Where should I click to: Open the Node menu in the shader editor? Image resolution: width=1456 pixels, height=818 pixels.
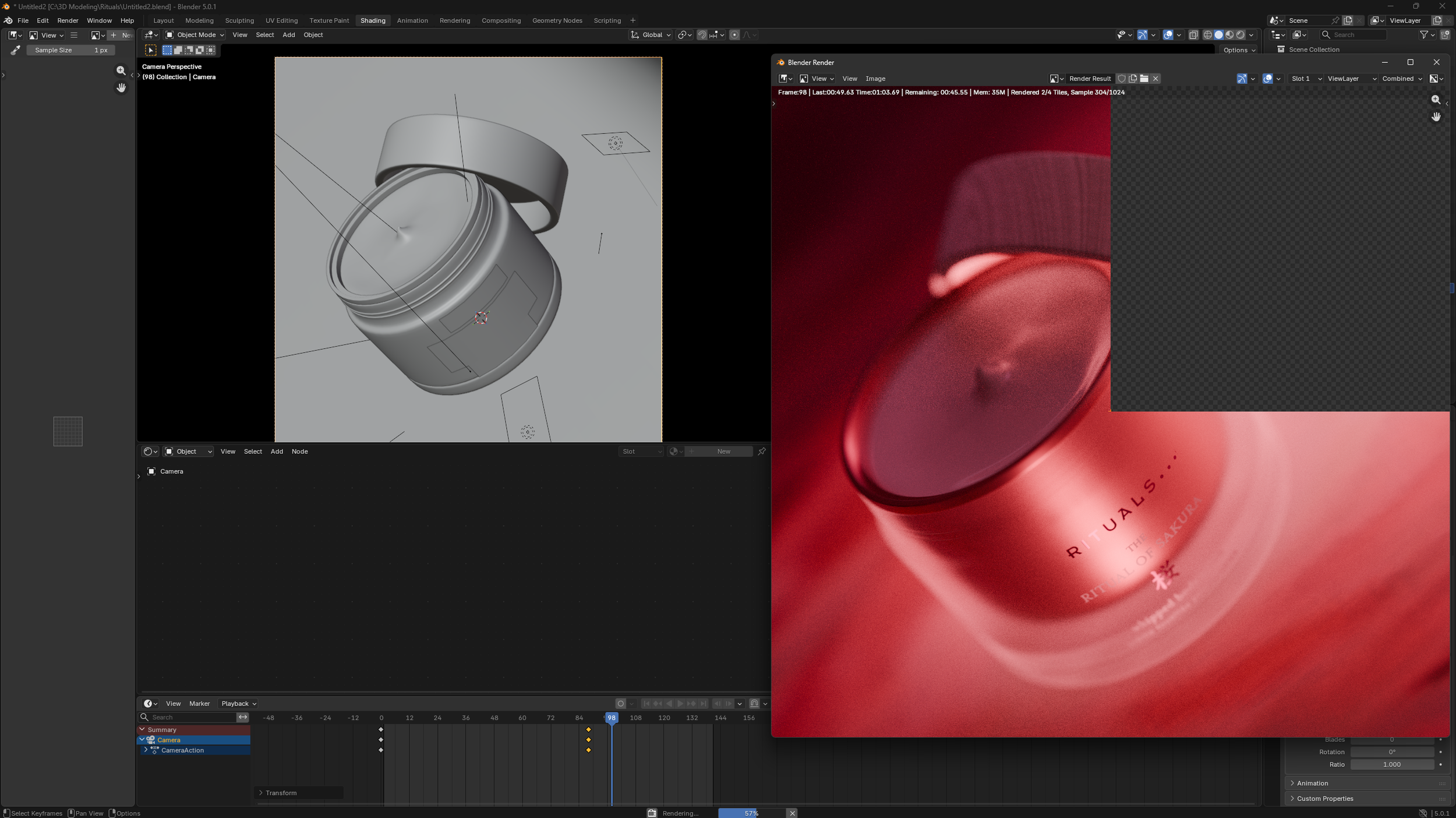click(x=300, y=452)
